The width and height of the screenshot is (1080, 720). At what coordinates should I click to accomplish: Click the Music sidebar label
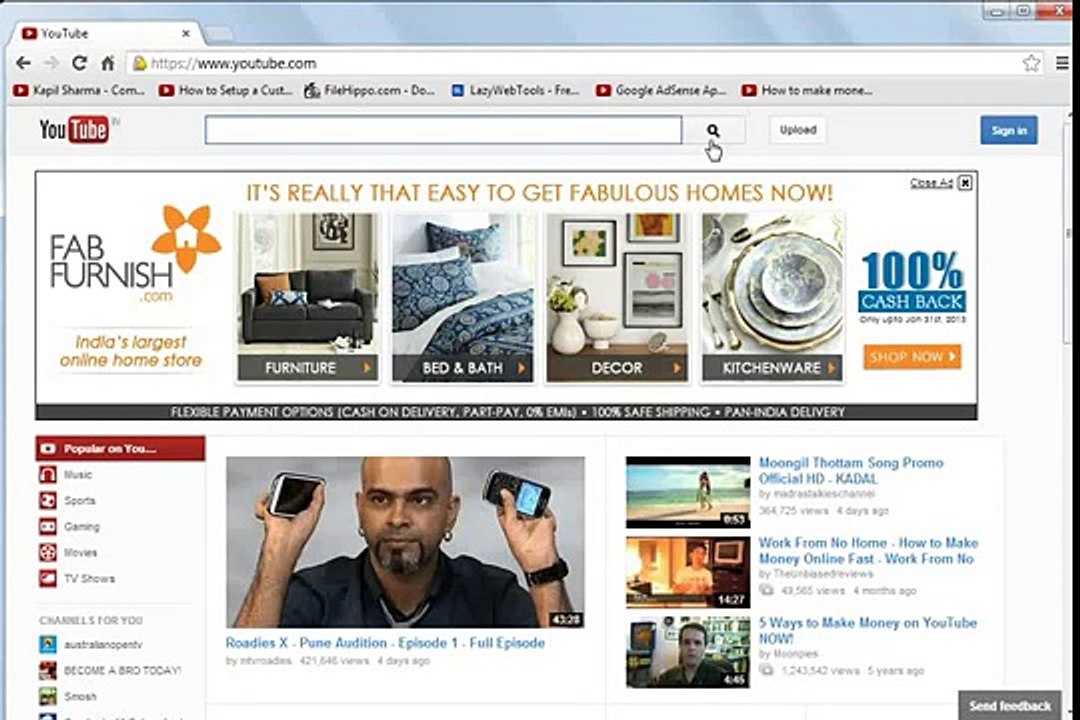[x=78, y=475]
